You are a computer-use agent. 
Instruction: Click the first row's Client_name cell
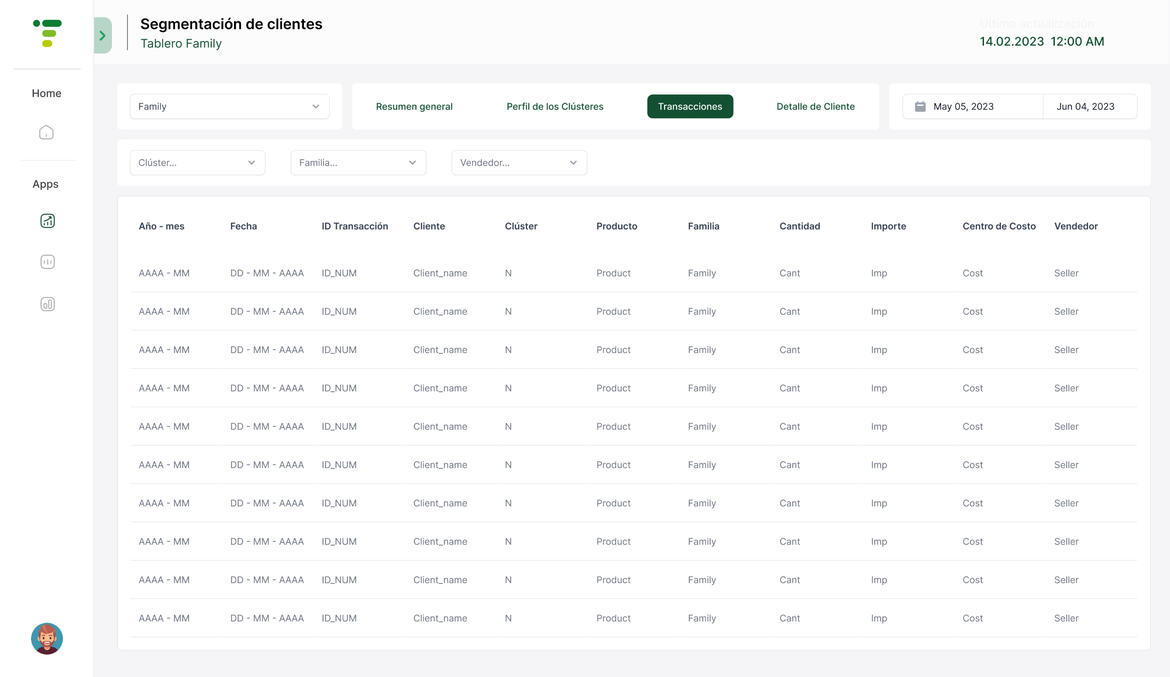440,273
